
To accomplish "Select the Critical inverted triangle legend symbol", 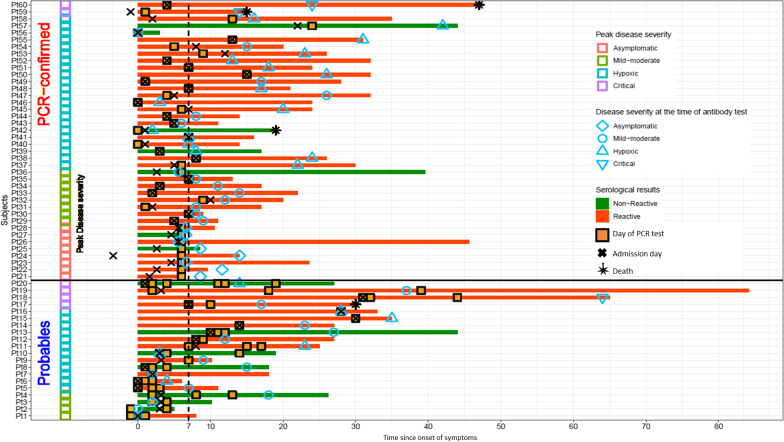I will [602, 164].
